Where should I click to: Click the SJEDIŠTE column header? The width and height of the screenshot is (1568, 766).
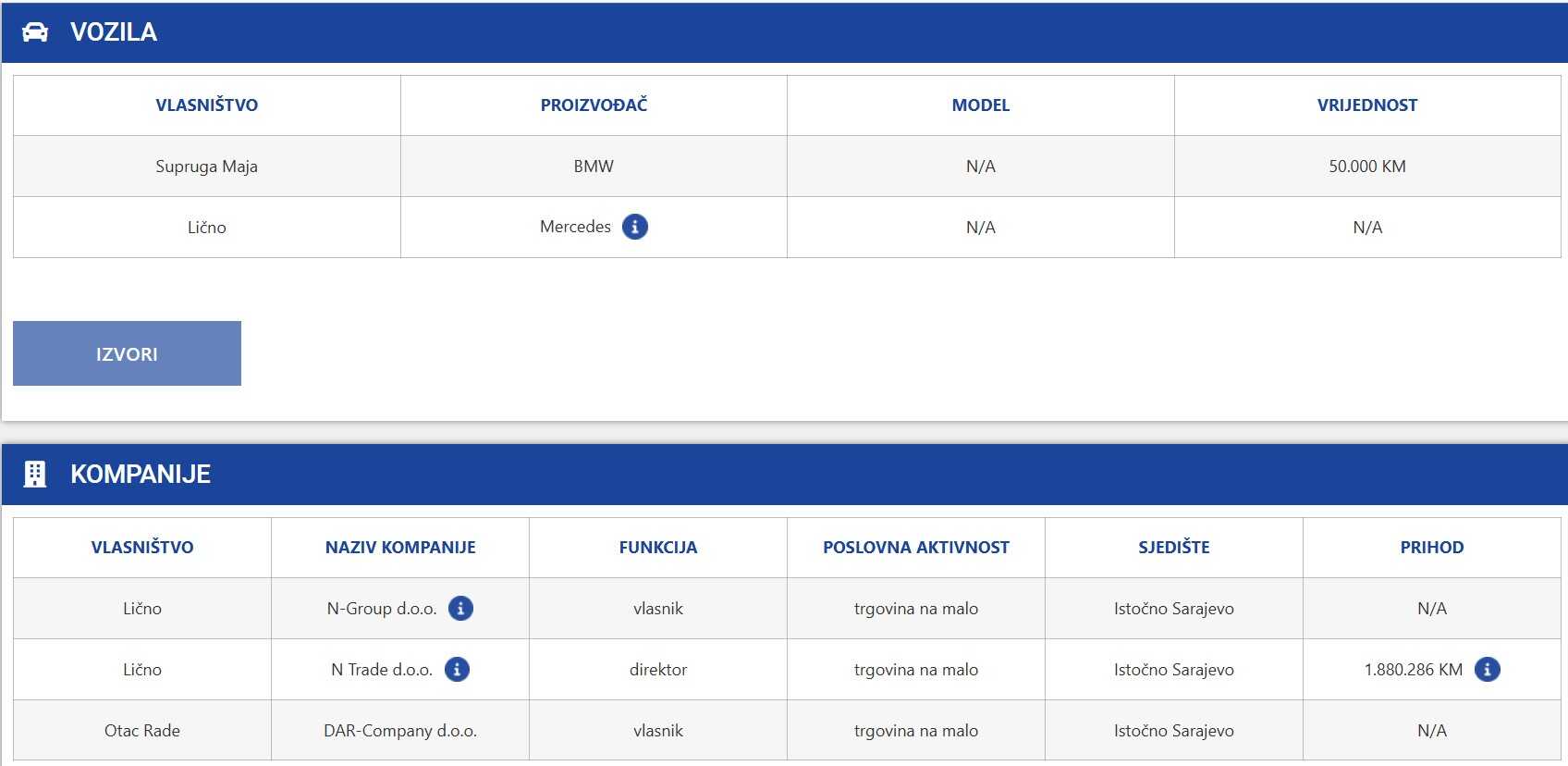[1173, 547]
